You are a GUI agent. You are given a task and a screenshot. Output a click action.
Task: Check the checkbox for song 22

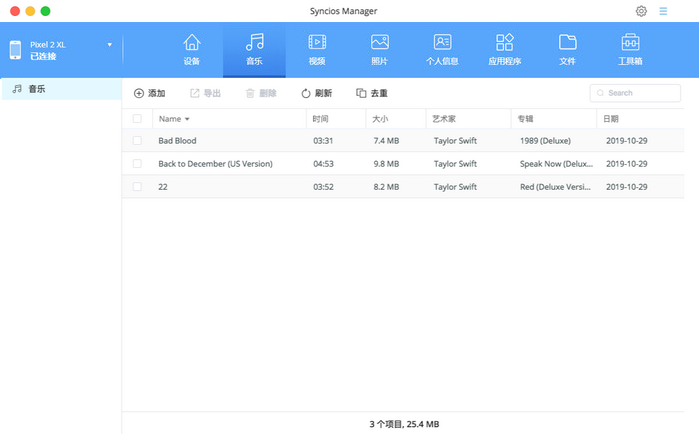[x=137, y=187]
